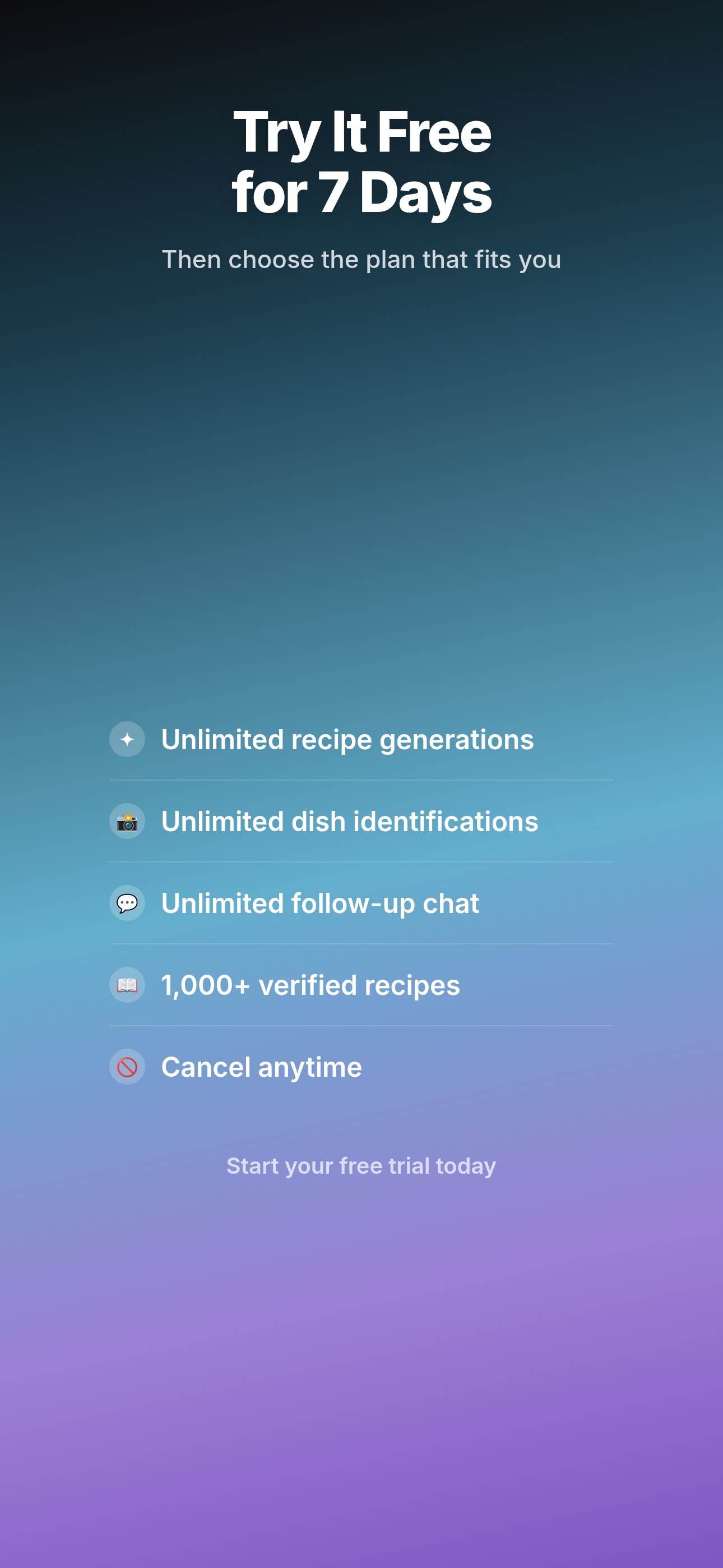This screenshot has width=723, height=1568.
Task: Click the 'Unlimited follow-up chat' text
Action: point(320,903)
